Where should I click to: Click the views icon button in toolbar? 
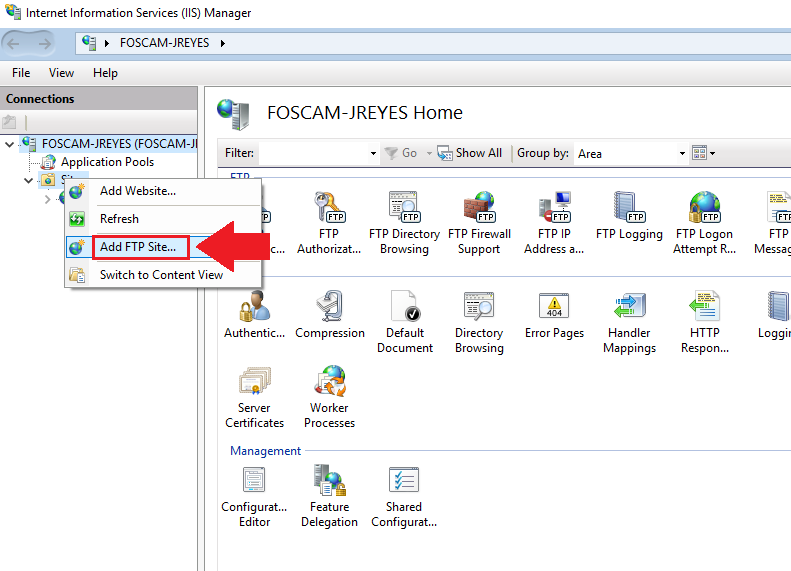[x=699, y=153]
